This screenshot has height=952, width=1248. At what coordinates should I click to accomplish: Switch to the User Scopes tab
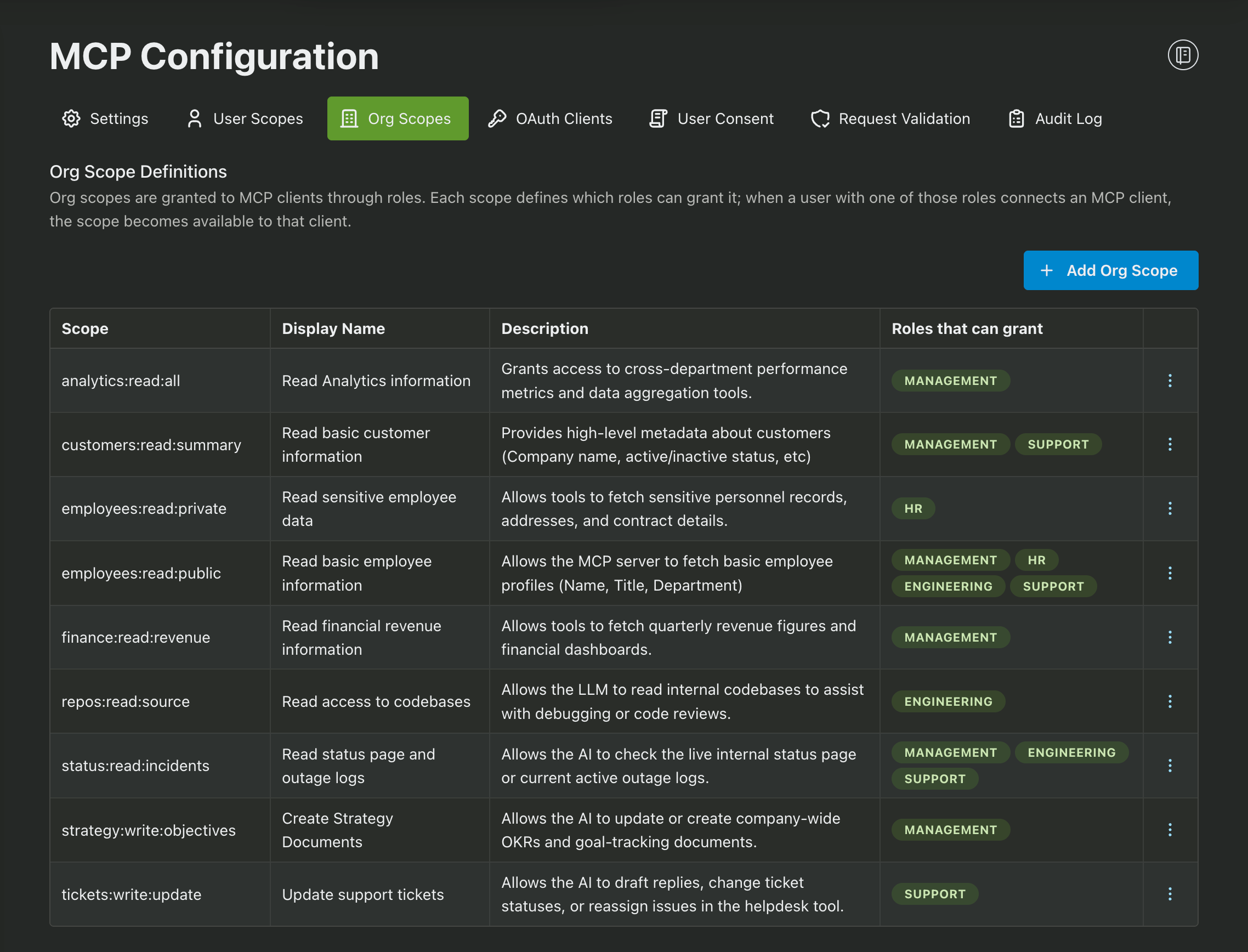(x=244, y=118)
